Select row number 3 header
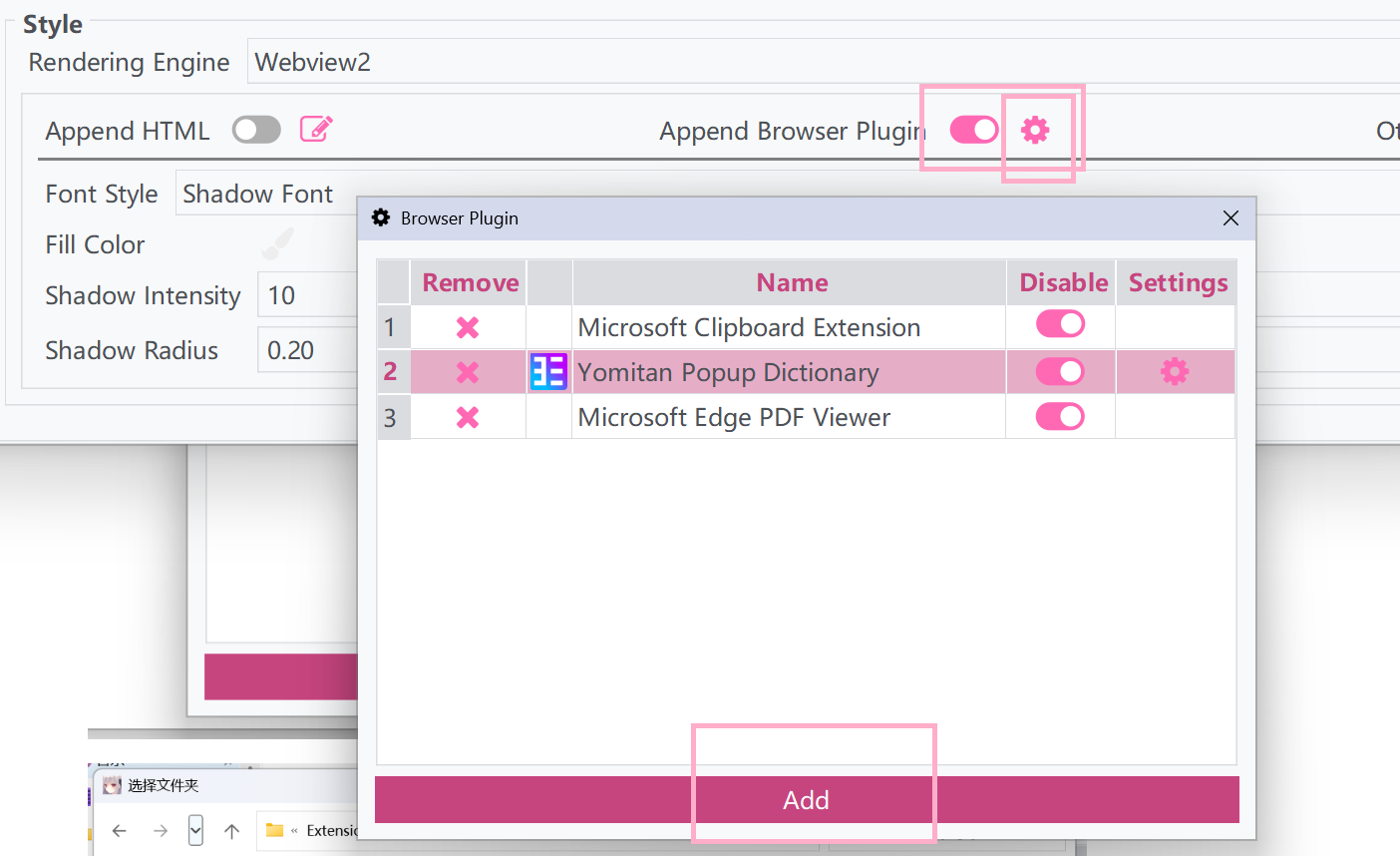The width and height of the screenshot is (1400, 856). pyautogui.click(x=393, y=417)
